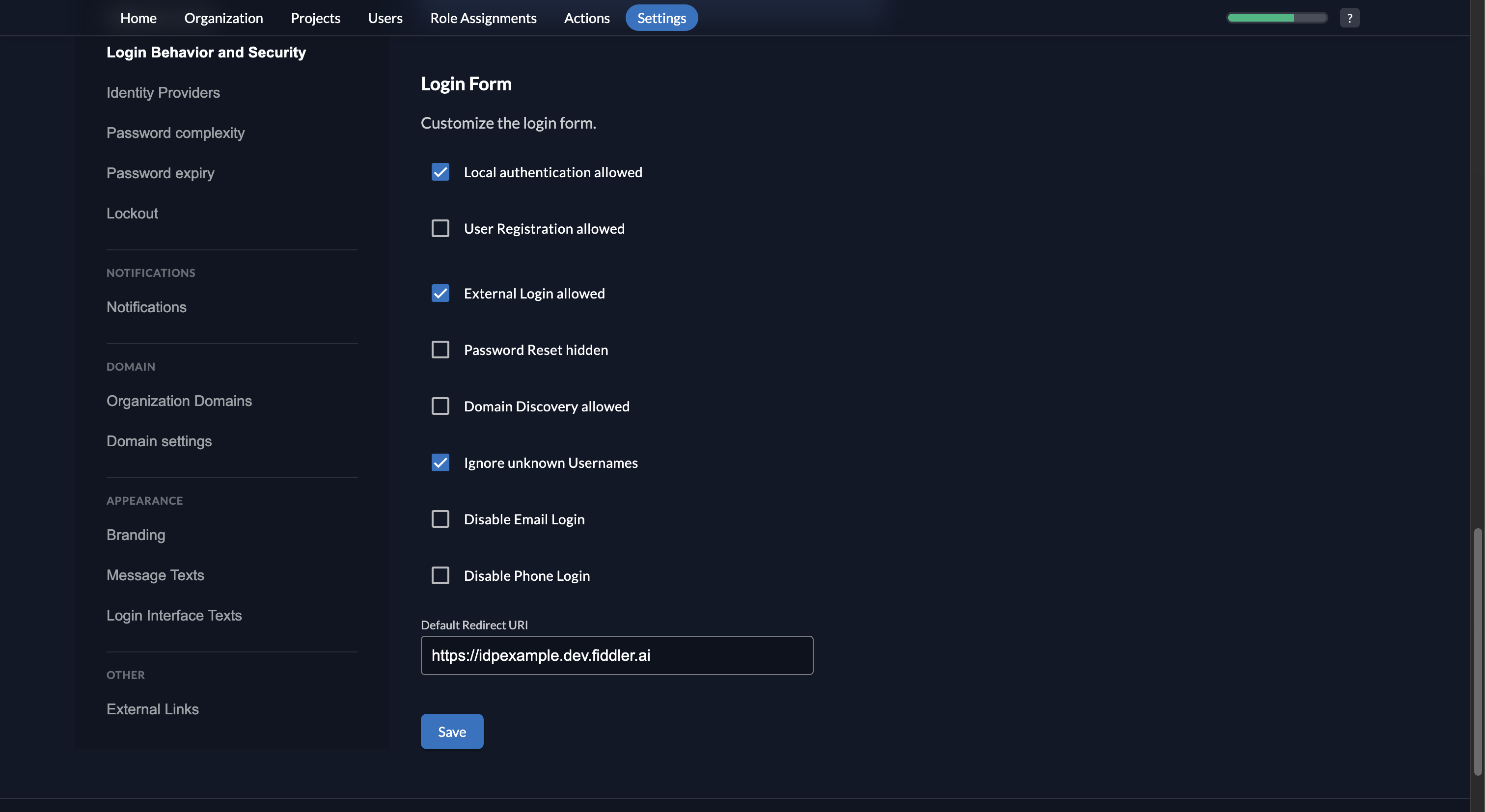Screen dimensions: 1485x812
Task: Open External Links settings
Action: tap(152, 709)
